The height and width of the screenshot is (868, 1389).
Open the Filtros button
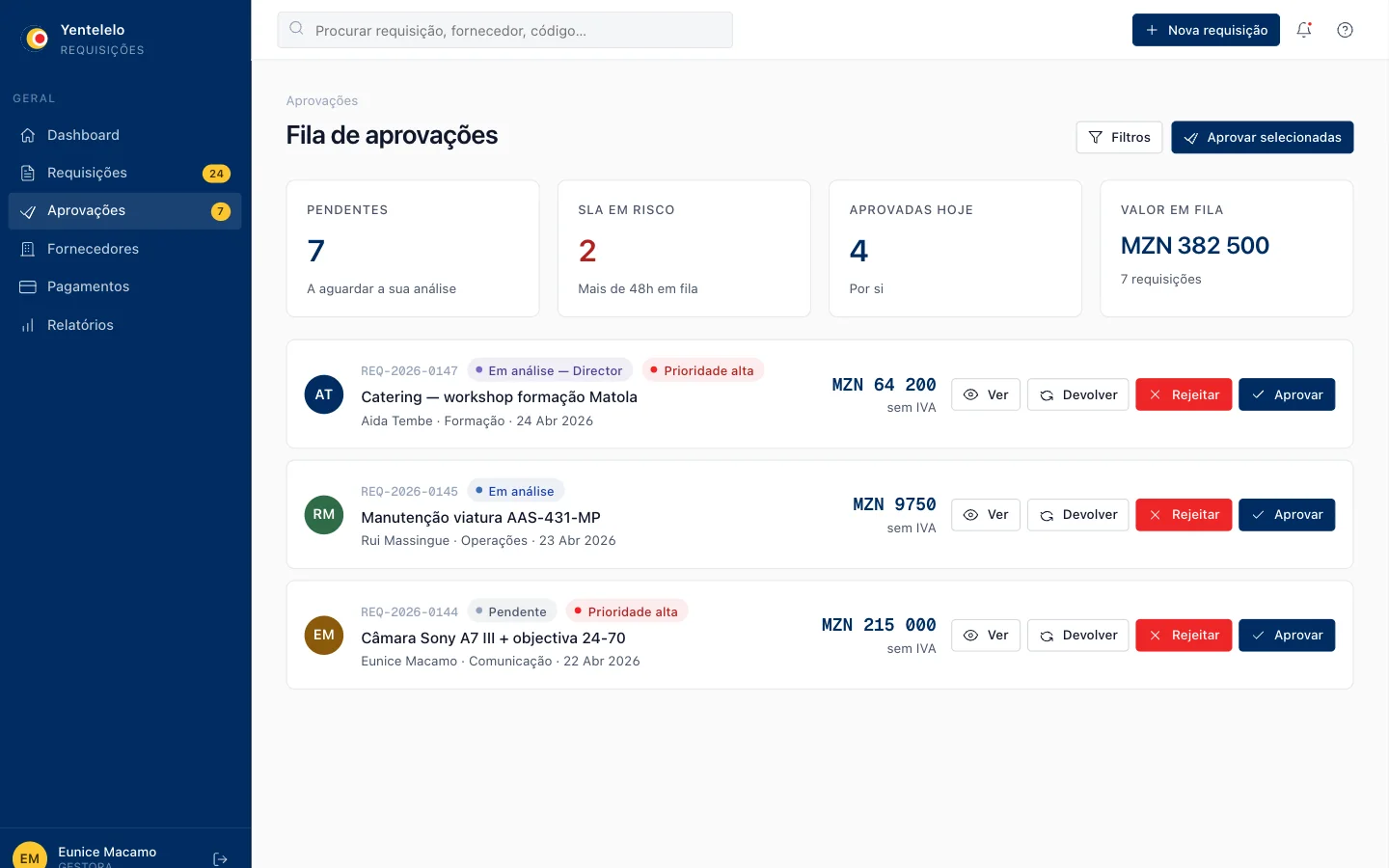pos(1119,137)
